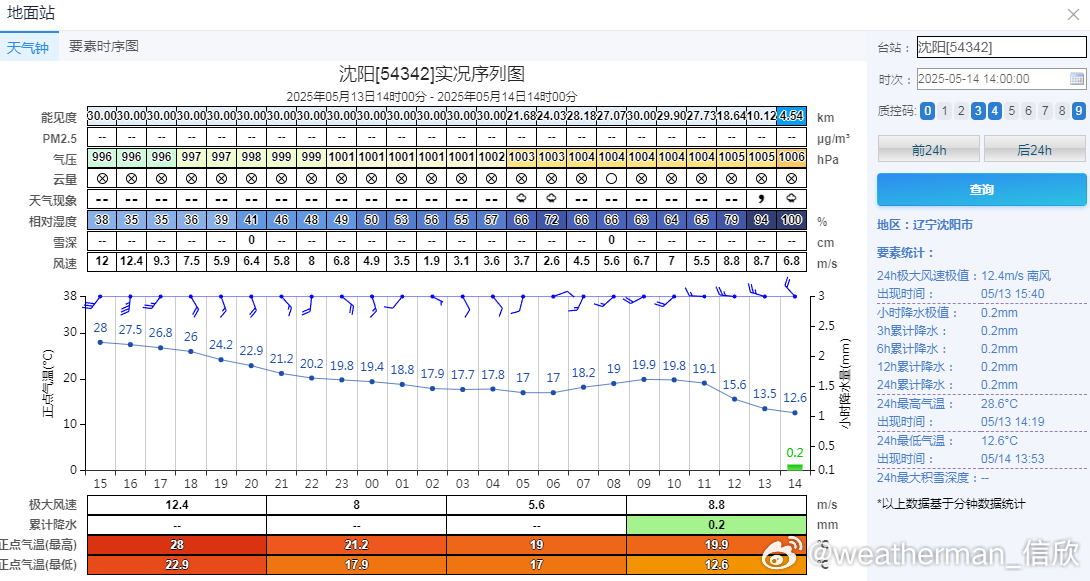
Task: Close the 地面站 panel
Action: pos(1073,15)
